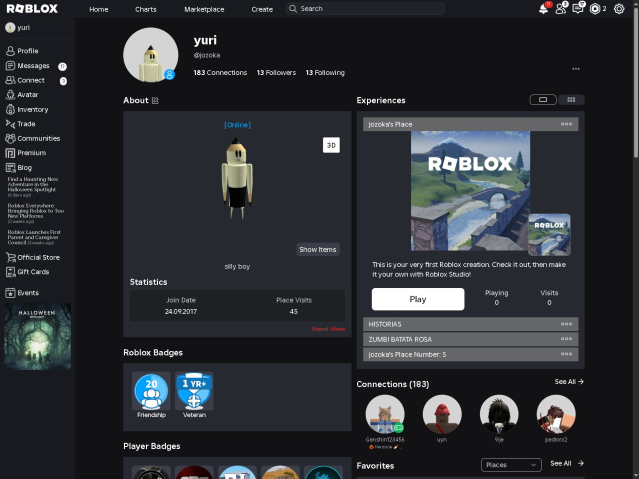Toggle the avatar 3D view

point(331,145)
